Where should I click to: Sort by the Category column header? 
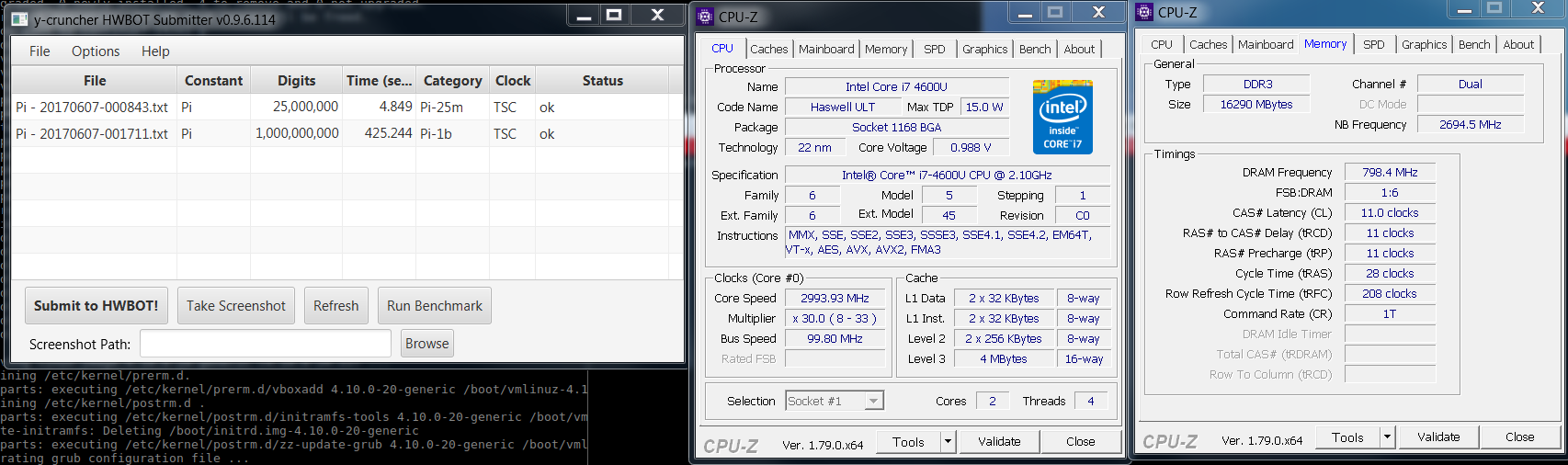[452, 81]
